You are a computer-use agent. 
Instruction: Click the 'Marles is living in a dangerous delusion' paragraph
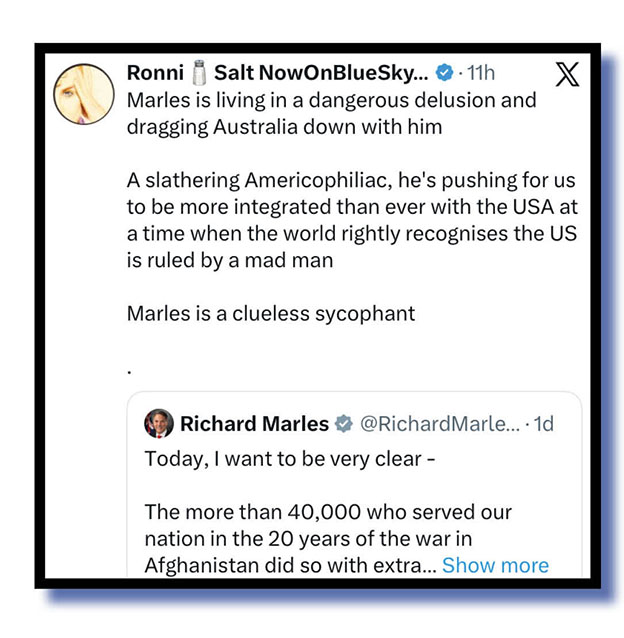click(x=330, y=114)
